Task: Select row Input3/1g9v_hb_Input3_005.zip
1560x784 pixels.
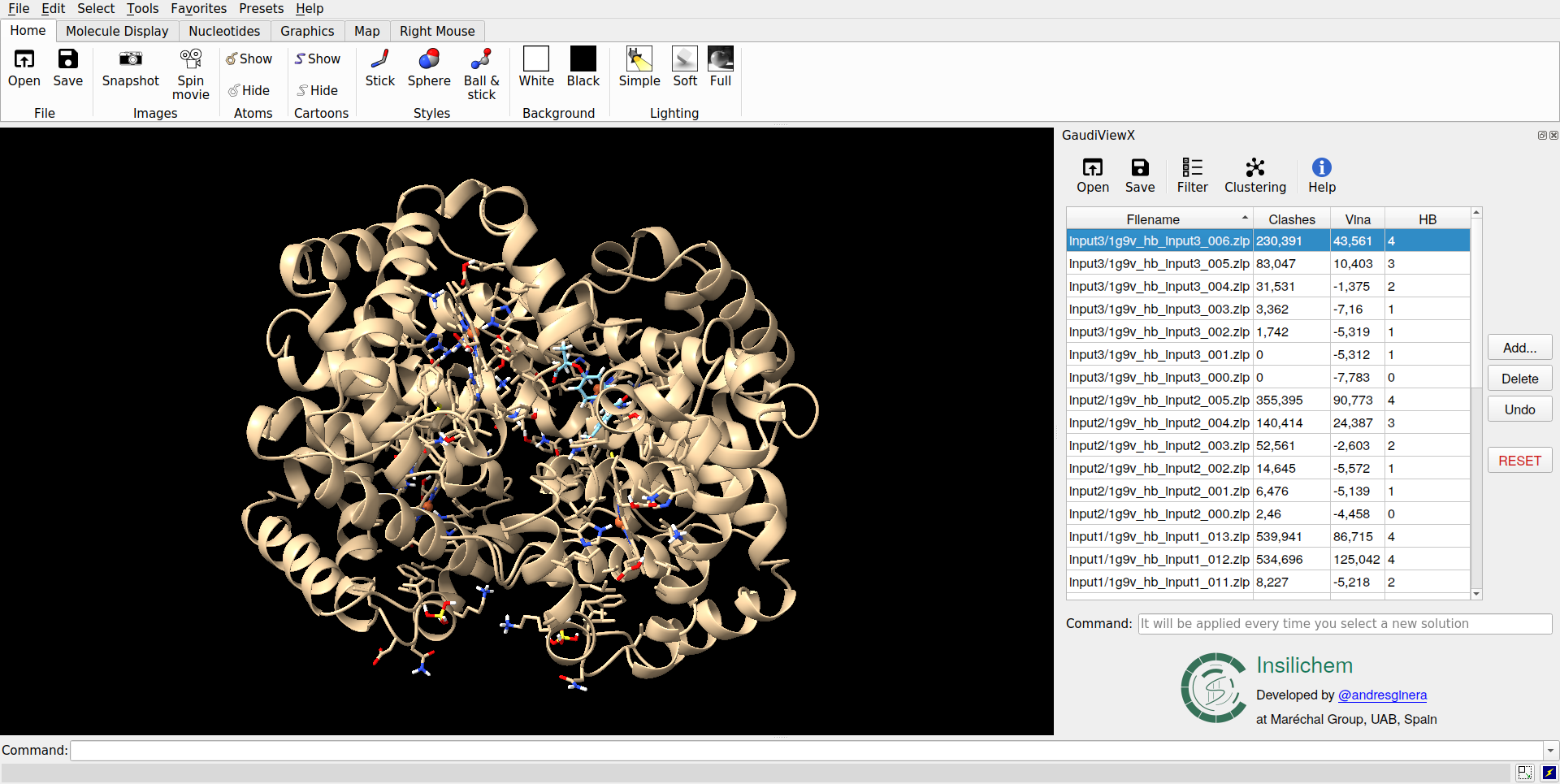Action: pyautogui.click(x=1268, y=264)
